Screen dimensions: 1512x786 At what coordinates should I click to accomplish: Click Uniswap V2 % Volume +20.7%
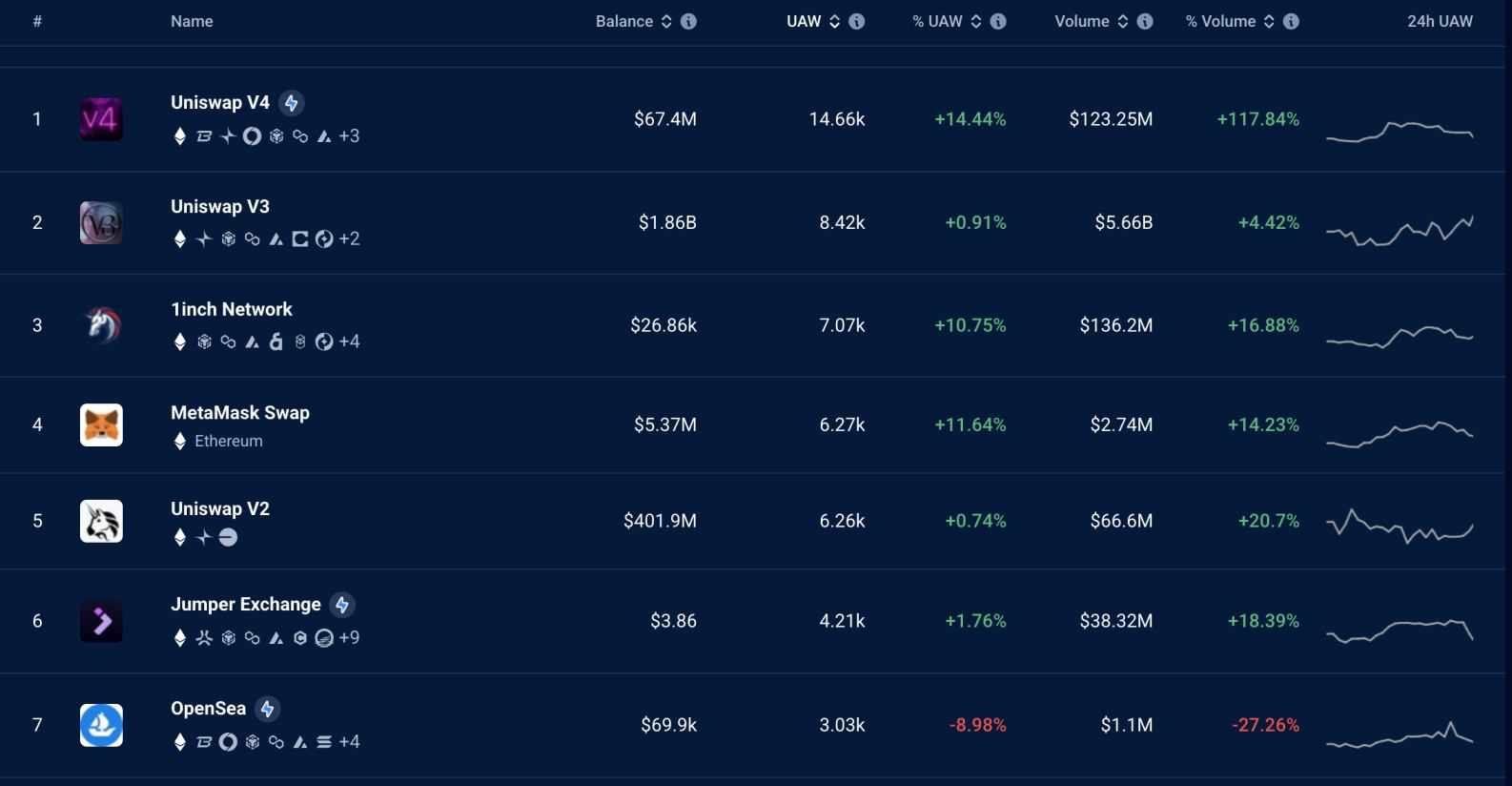(1268, 521)
